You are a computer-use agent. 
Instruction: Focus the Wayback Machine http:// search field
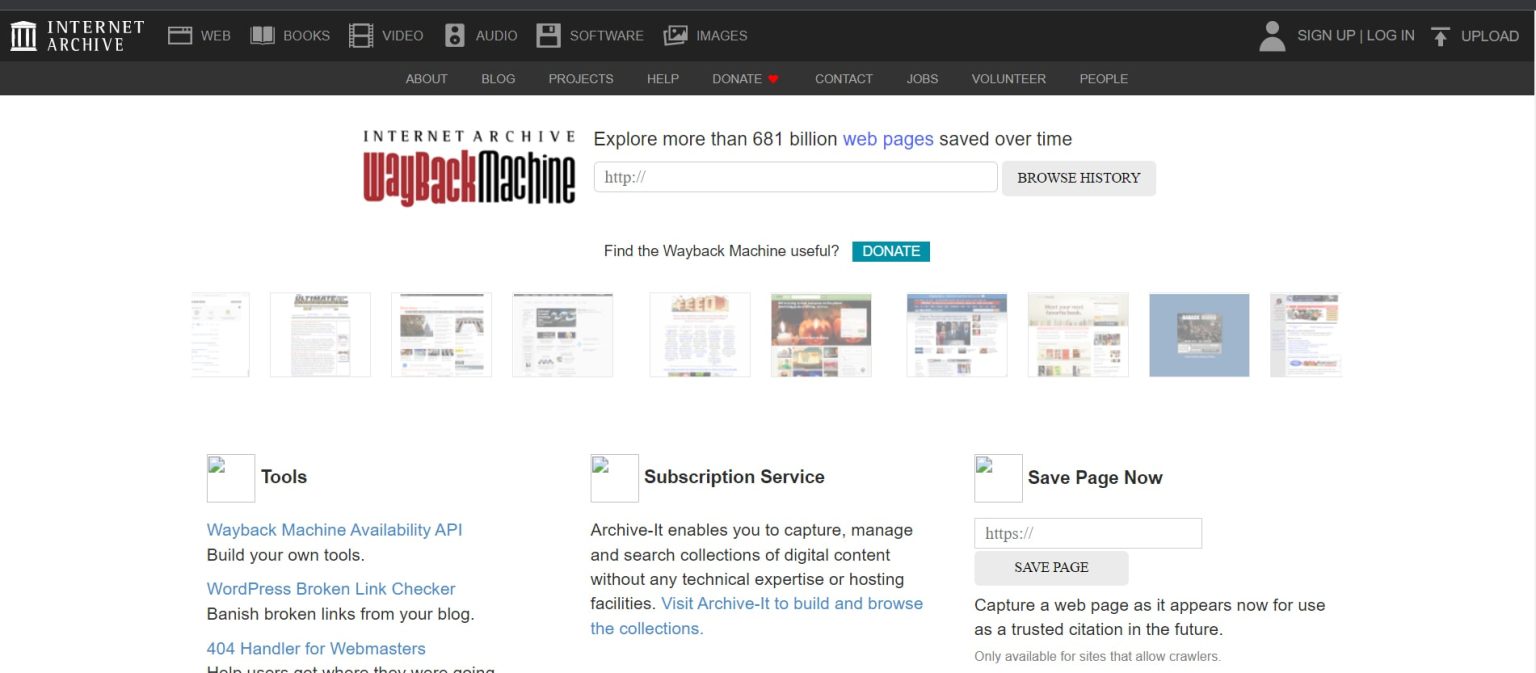coord(796,177)
